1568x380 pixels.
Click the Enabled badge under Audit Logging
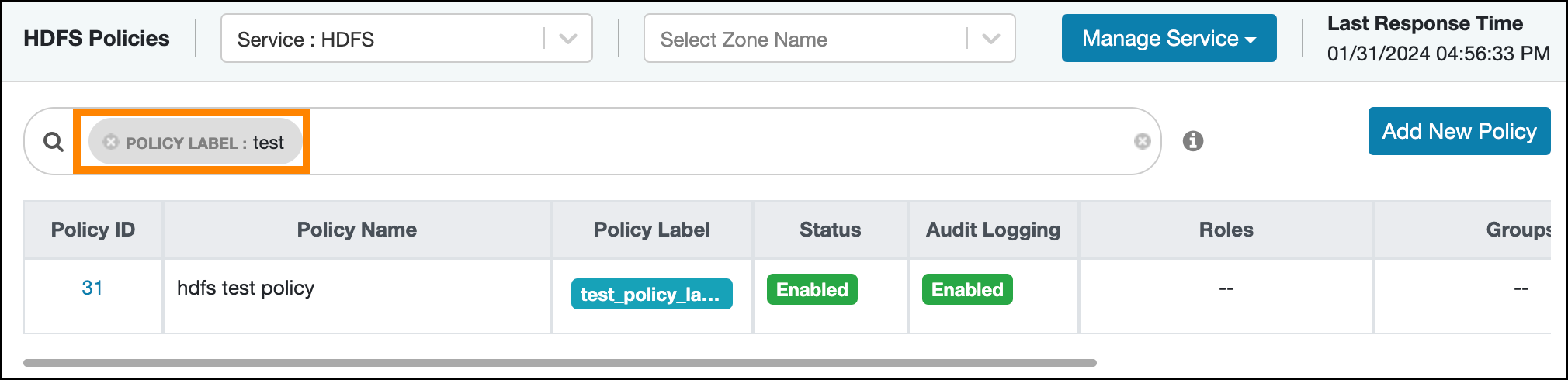pyautogui.click(x=967, y=289)
